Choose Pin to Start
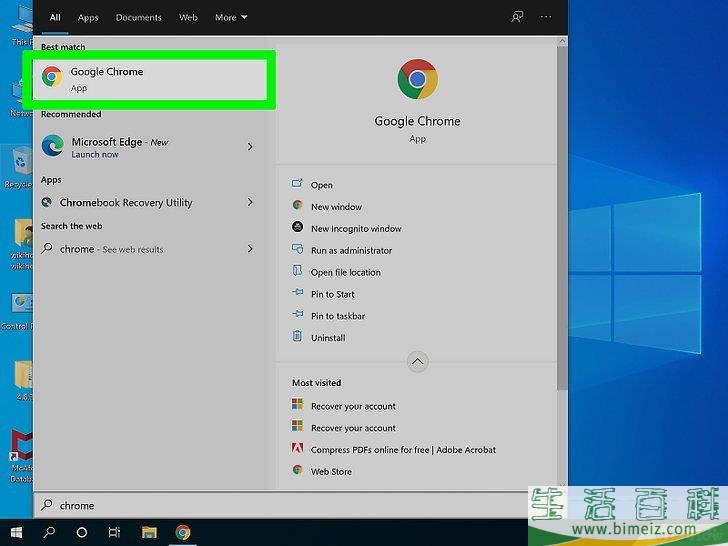This screenshot has height=546, width=728. [332, 294]
